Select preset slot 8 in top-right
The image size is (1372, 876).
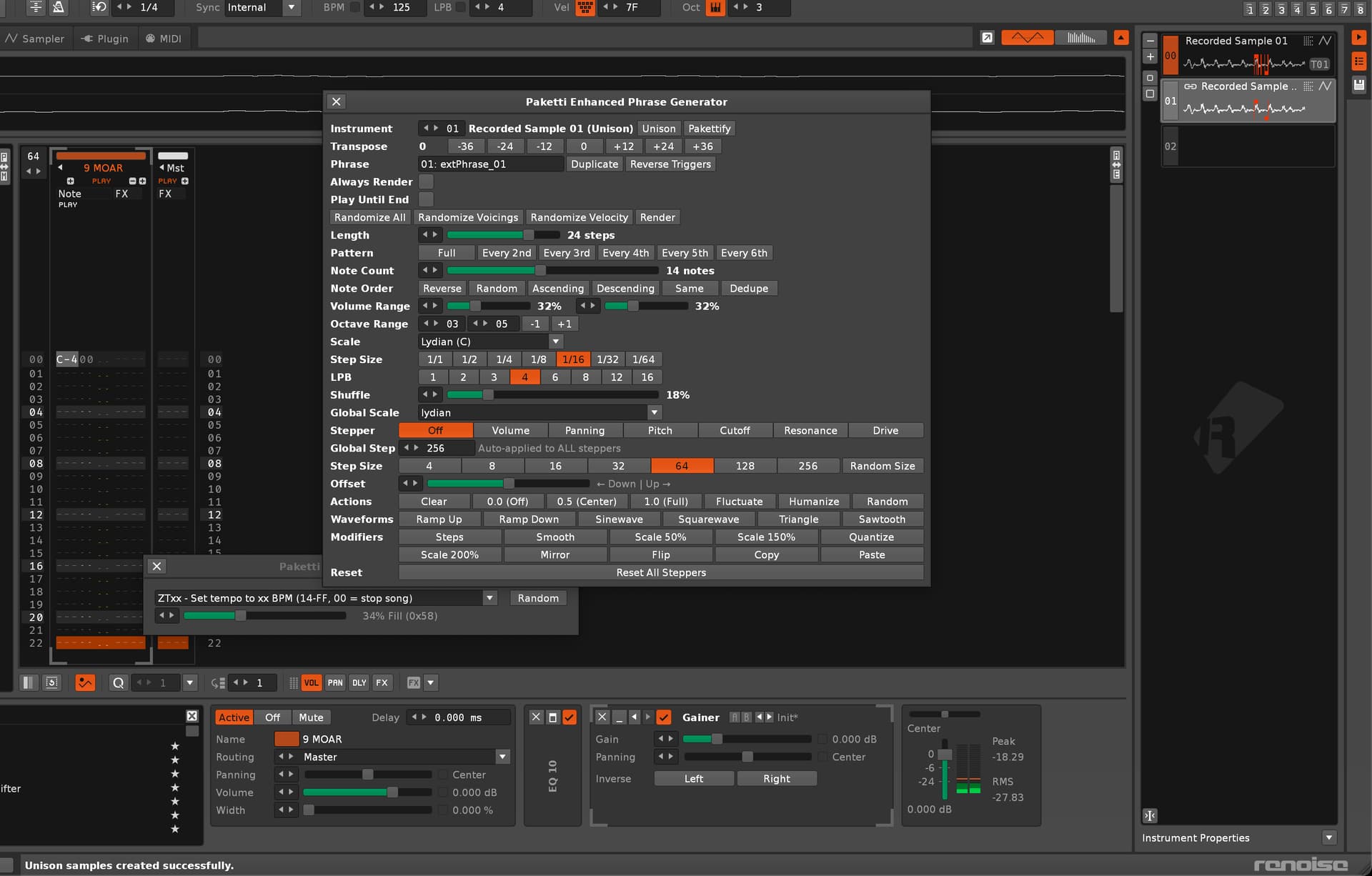click(x=1360, y=9)
